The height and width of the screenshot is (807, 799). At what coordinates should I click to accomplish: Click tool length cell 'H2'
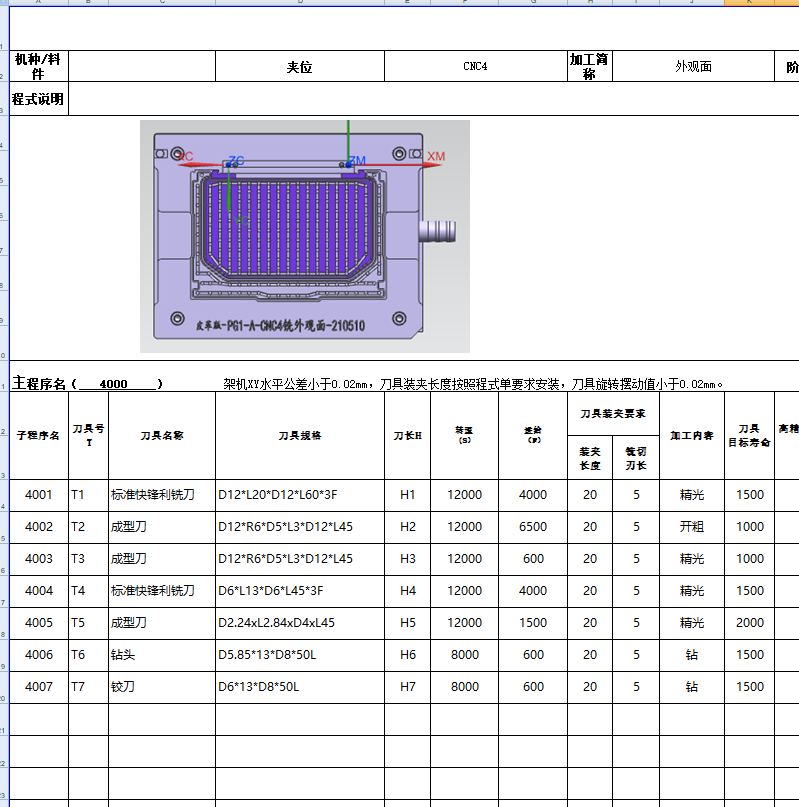[407, 527]
